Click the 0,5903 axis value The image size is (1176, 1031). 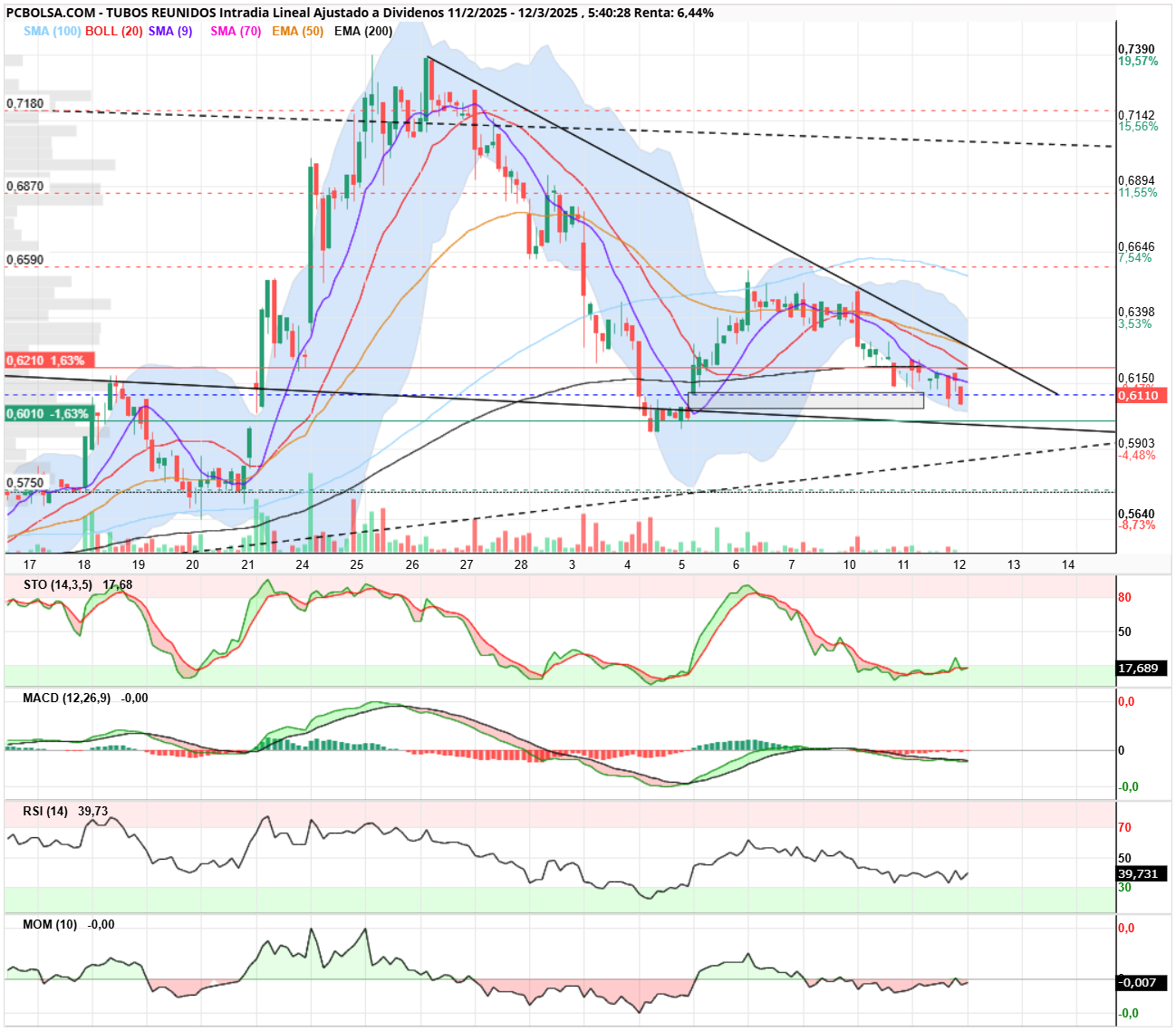1136,444
